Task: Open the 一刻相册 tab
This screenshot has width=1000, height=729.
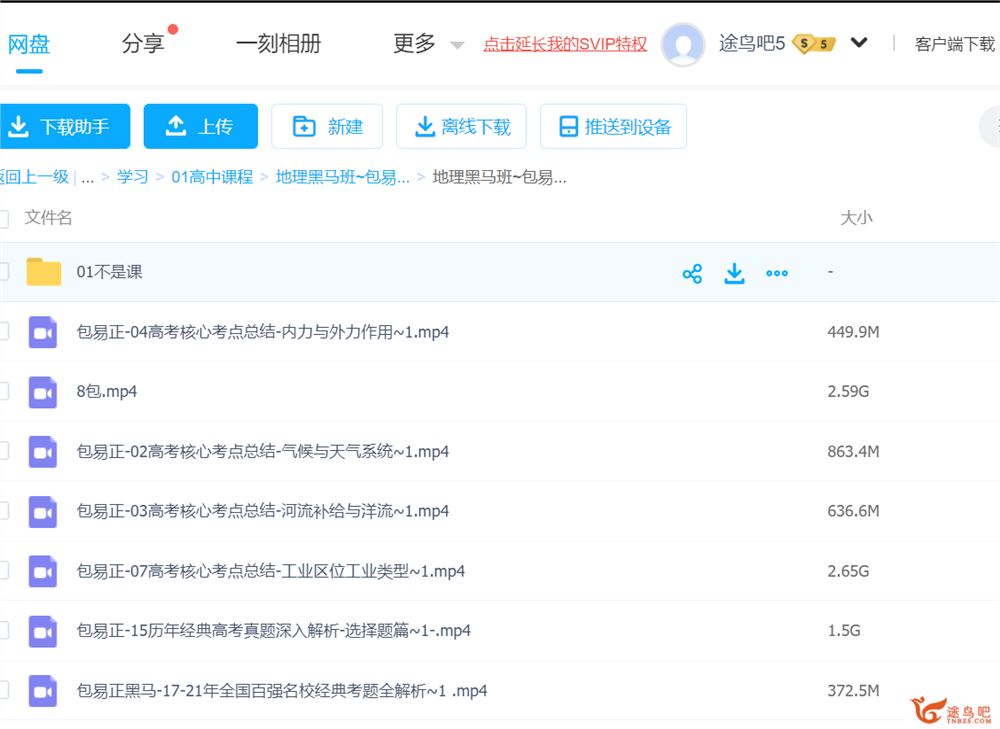Action: pyautogui.click(x=278, y=44)
